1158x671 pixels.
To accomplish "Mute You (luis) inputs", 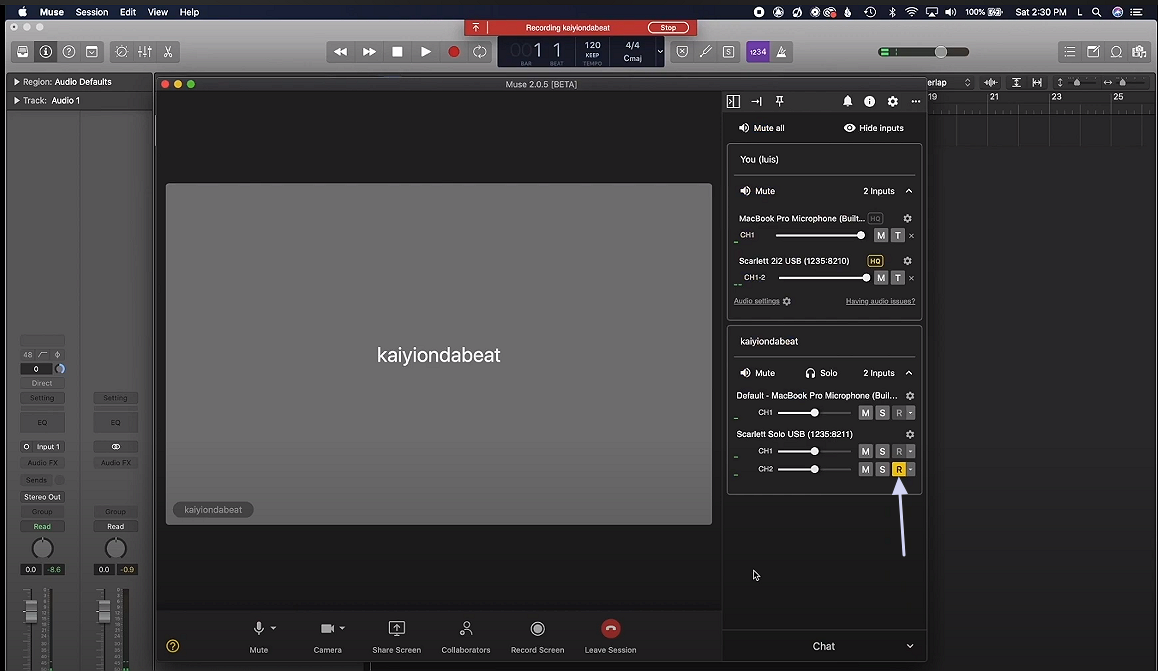I will click(x=758, y=191).
